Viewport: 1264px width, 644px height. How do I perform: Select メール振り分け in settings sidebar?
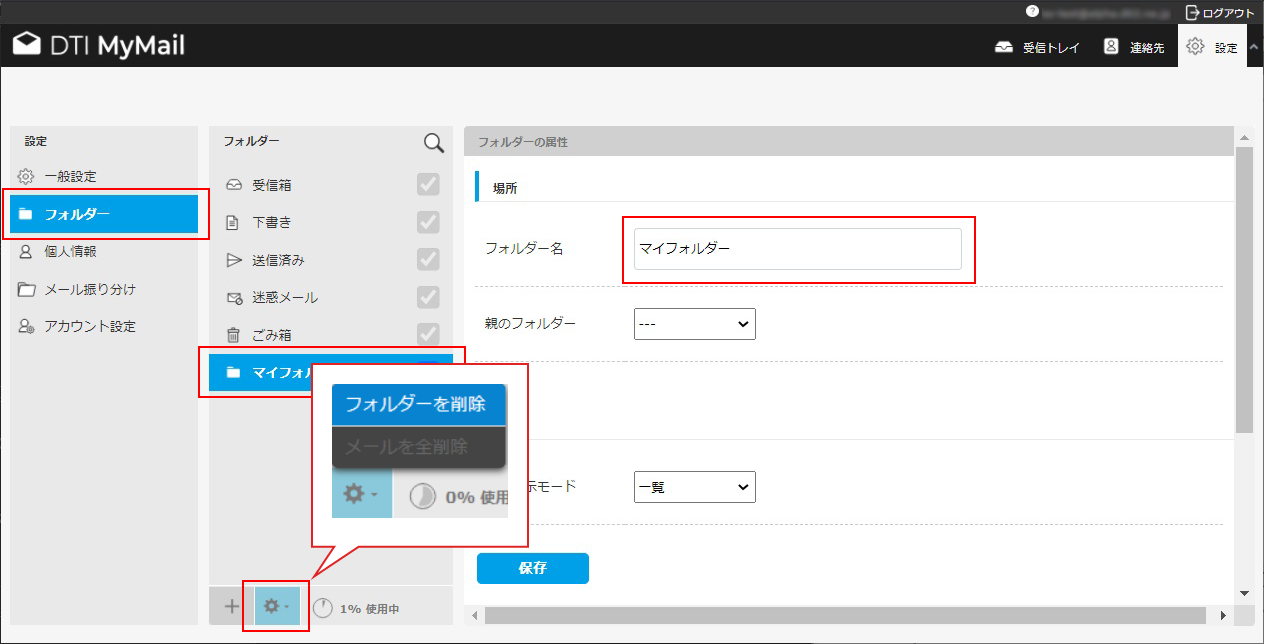click(104, 289)
